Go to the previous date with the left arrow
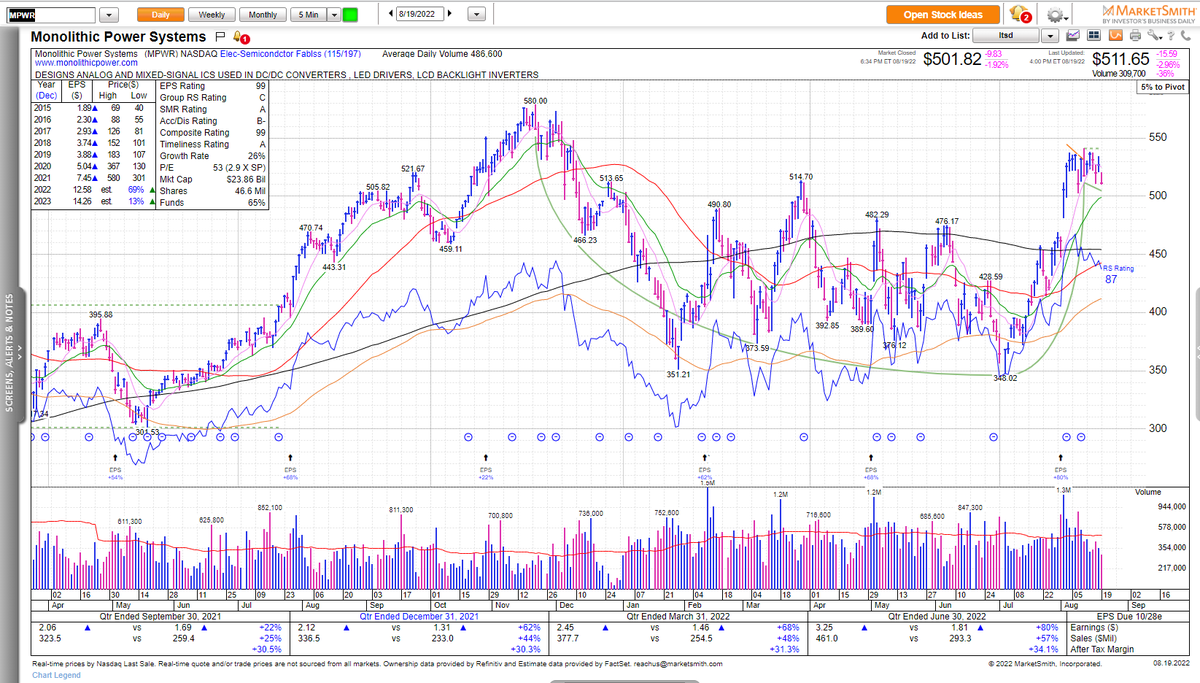1200x683 pixels. [x=388, y=15]
